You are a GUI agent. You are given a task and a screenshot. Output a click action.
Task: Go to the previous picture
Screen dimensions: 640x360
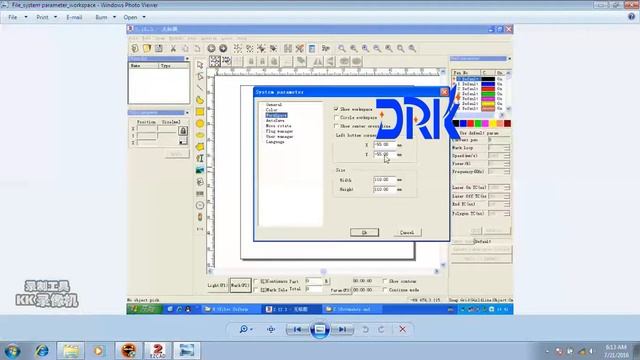(297, 329)
